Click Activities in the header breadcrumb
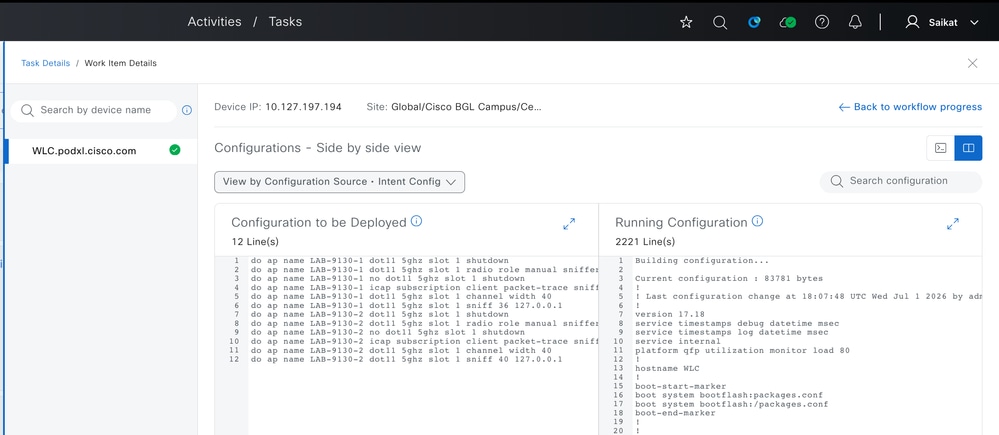999x435 pixels. [214, 22]
